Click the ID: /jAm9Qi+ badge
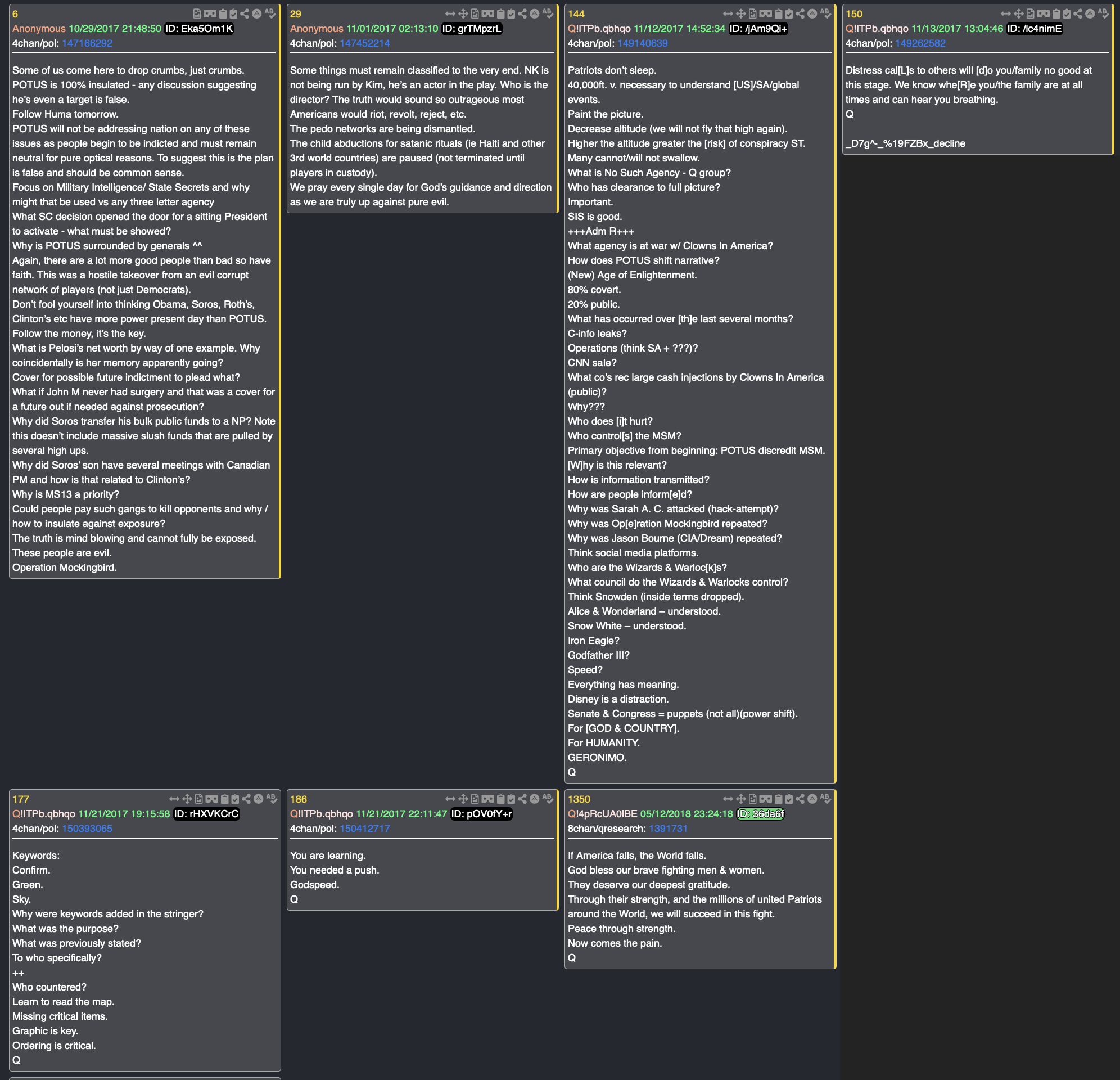This screenshot has width=1120, height=1080. click(758, 29)
